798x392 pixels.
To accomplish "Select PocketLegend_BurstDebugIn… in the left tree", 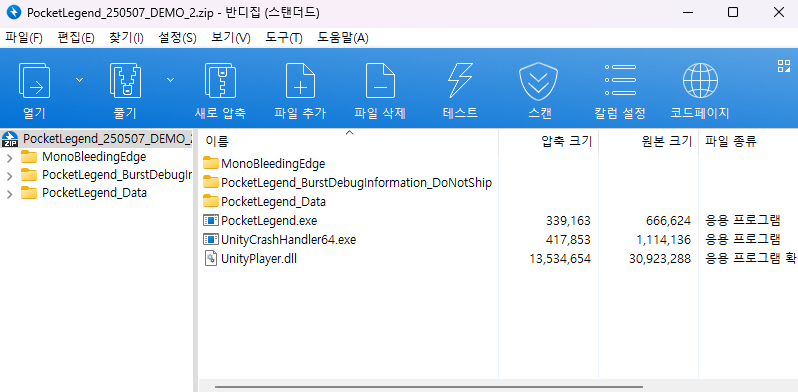I will 117,175.
